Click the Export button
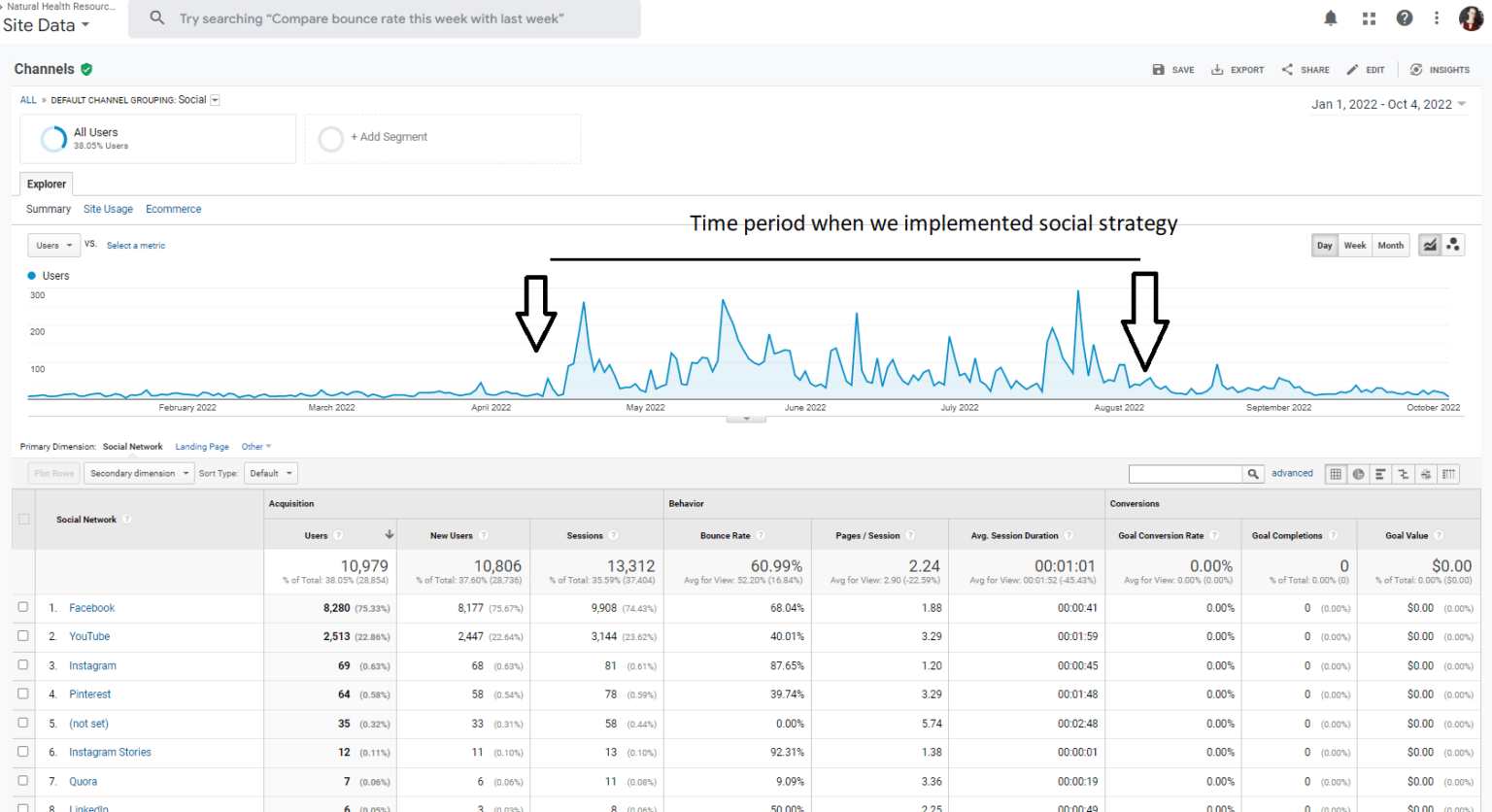This screenshot has height=812, width=1492. click(1238, 70)
